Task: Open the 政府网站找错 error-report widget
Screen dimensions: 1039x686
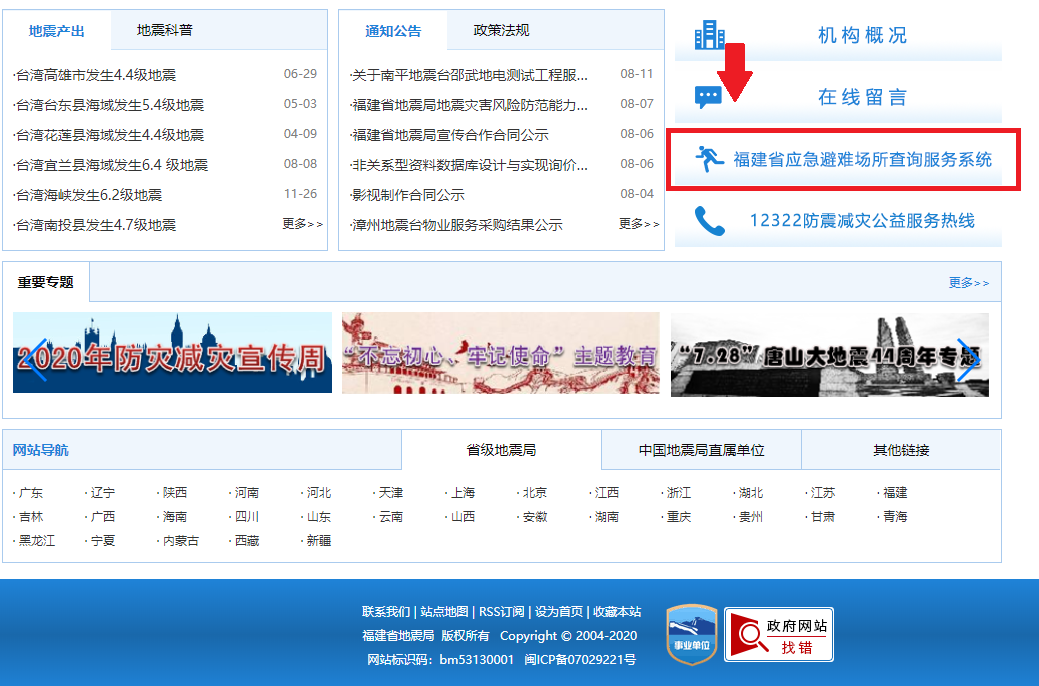Action: click(x=778, y=634)
